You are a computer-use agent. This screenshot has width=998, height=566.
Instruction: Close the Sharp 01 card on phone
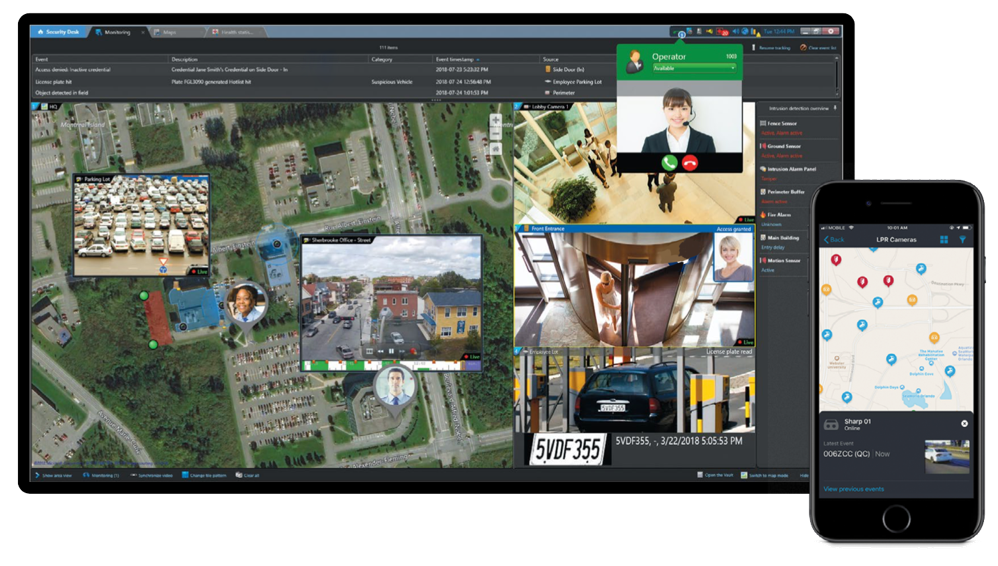(x=964, y=423)
